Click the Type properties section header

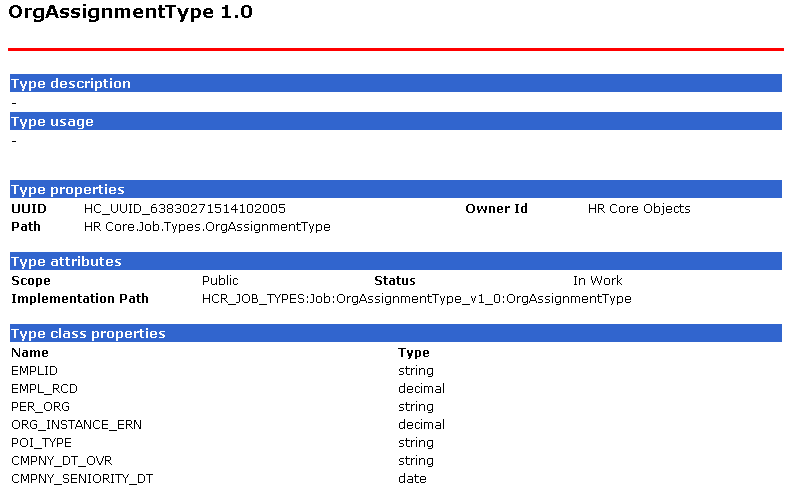click(x=396, y=189)
